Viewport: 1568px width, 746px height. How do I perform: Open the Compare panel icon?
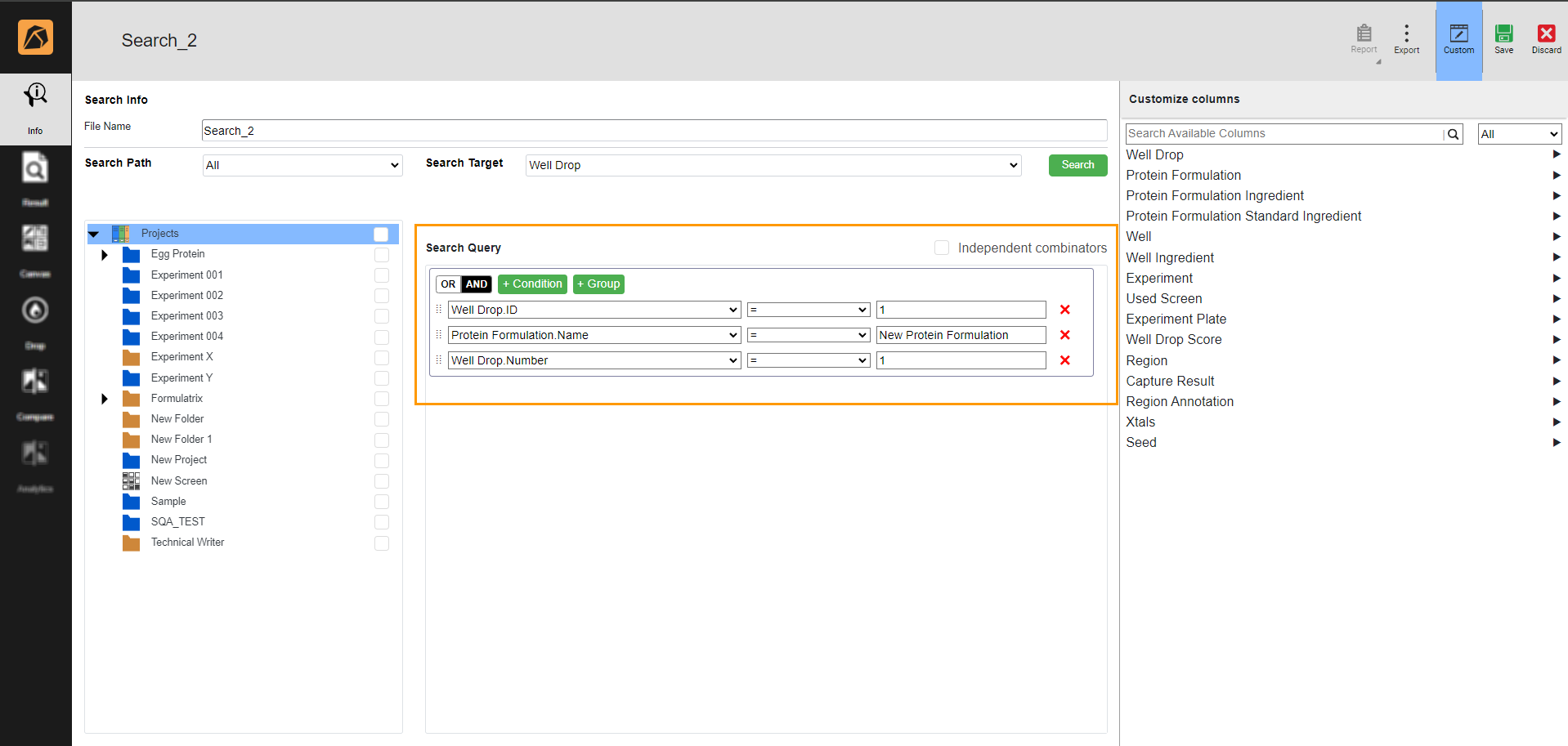[x=35, y=382]
